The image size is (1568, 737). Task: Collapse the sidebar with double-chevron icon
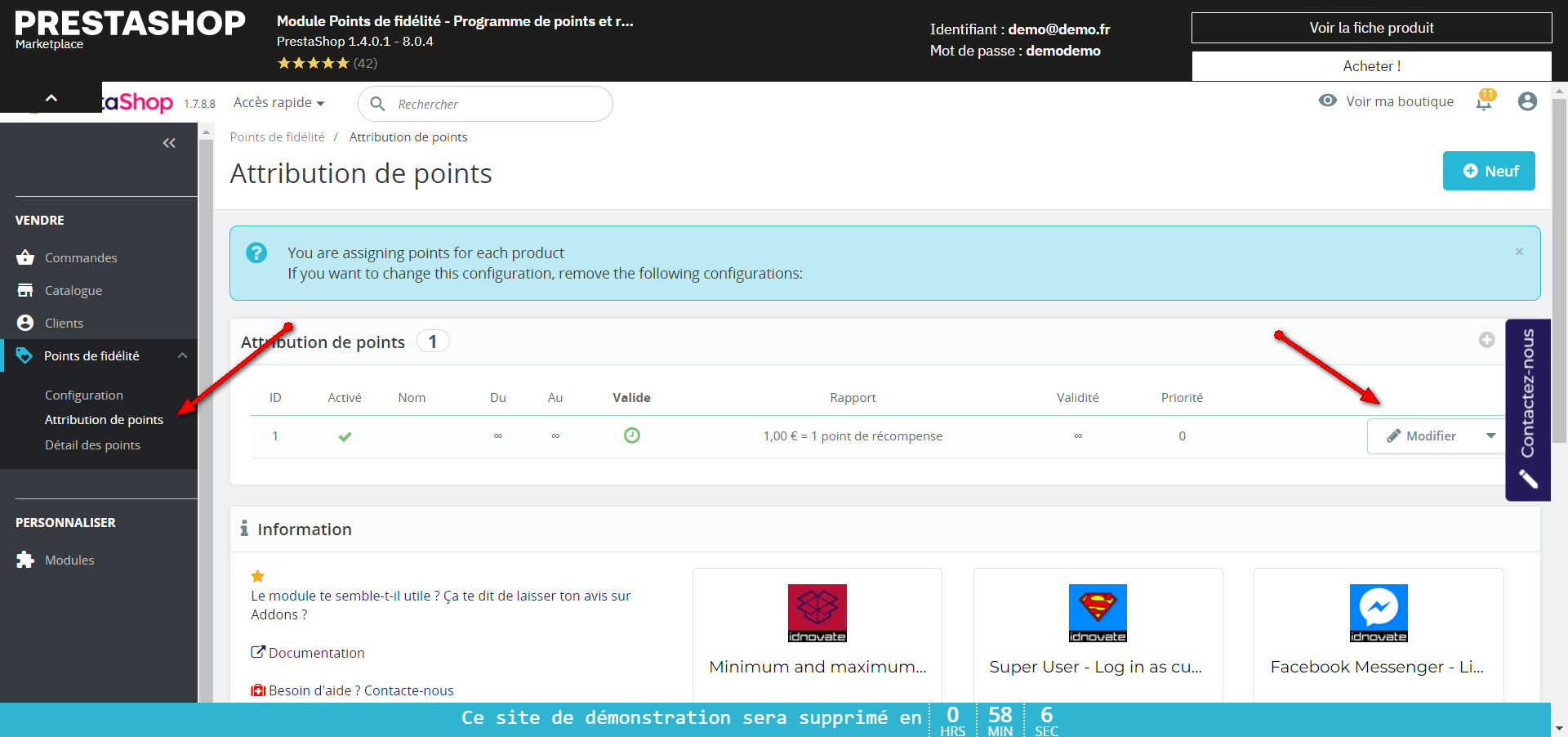click(x=169, y=143)
